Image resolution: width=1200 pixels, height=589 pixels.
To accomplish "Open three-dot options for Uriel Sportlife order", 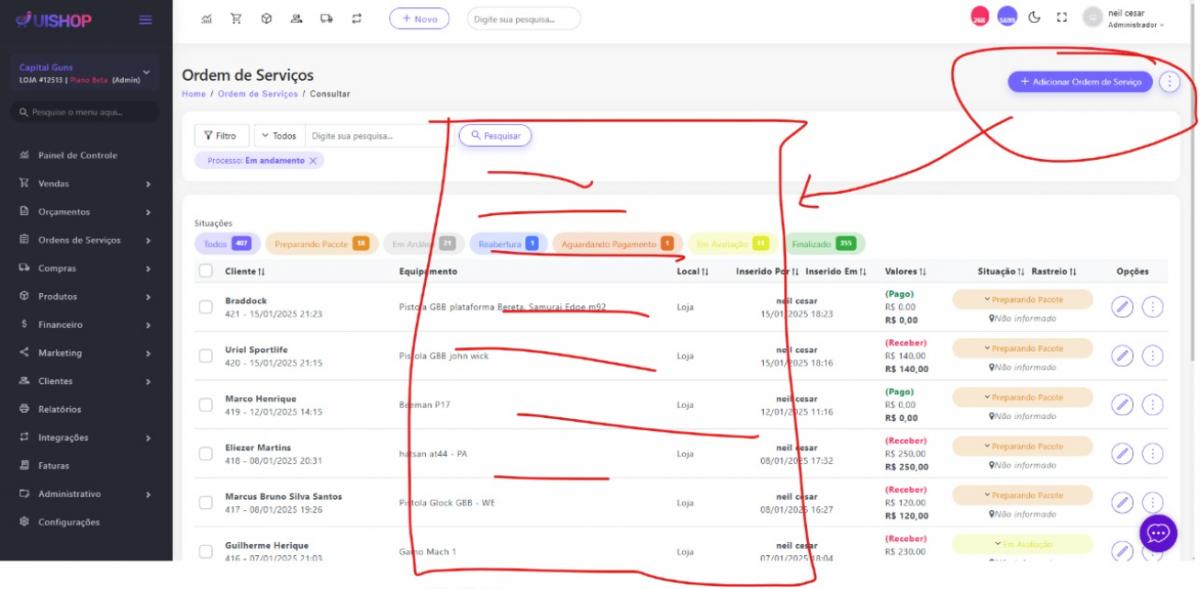I will (x=1152, y=356).
